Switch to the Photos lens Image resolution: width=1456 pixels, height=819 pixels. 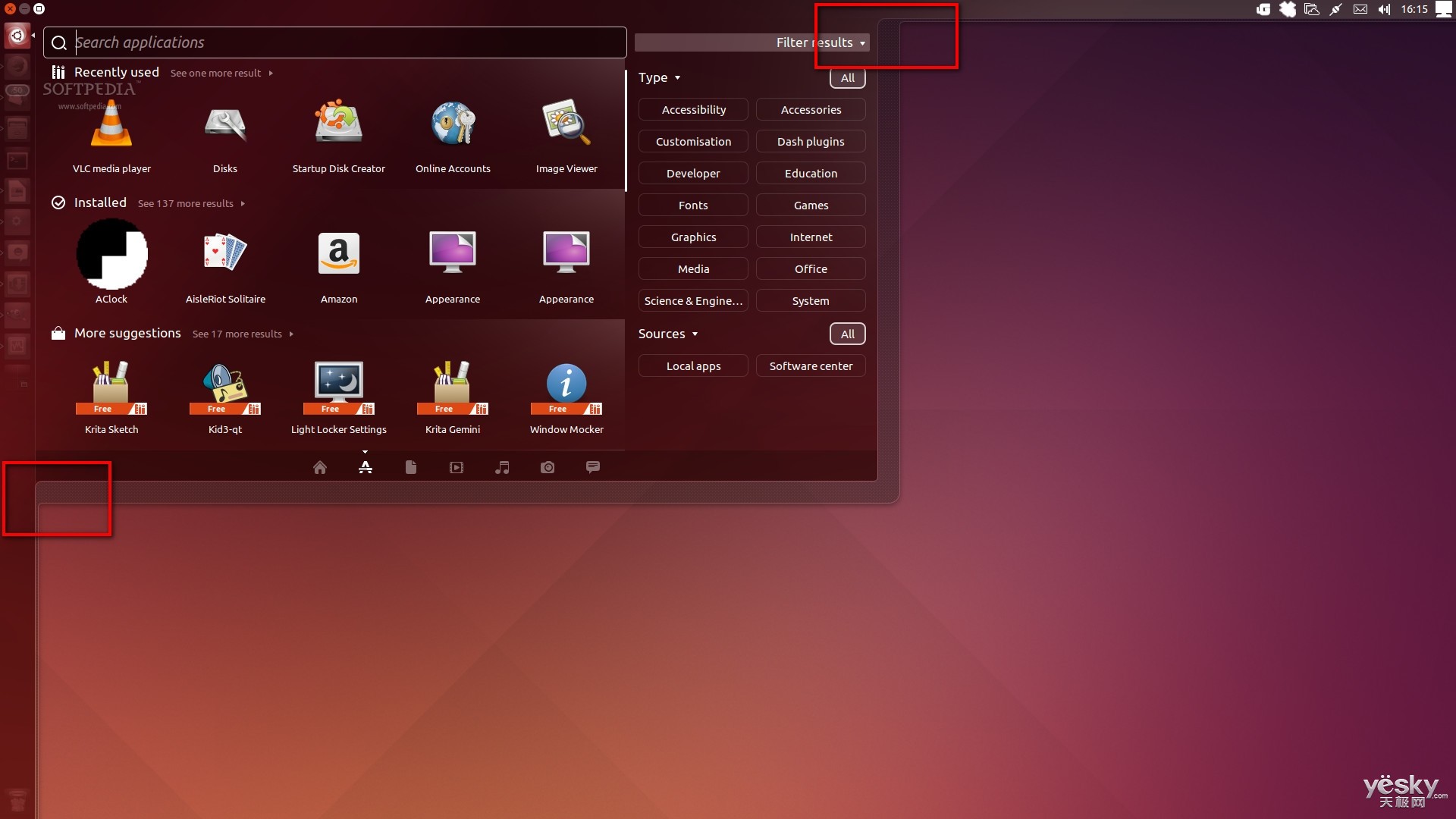[x=548, y=467]
